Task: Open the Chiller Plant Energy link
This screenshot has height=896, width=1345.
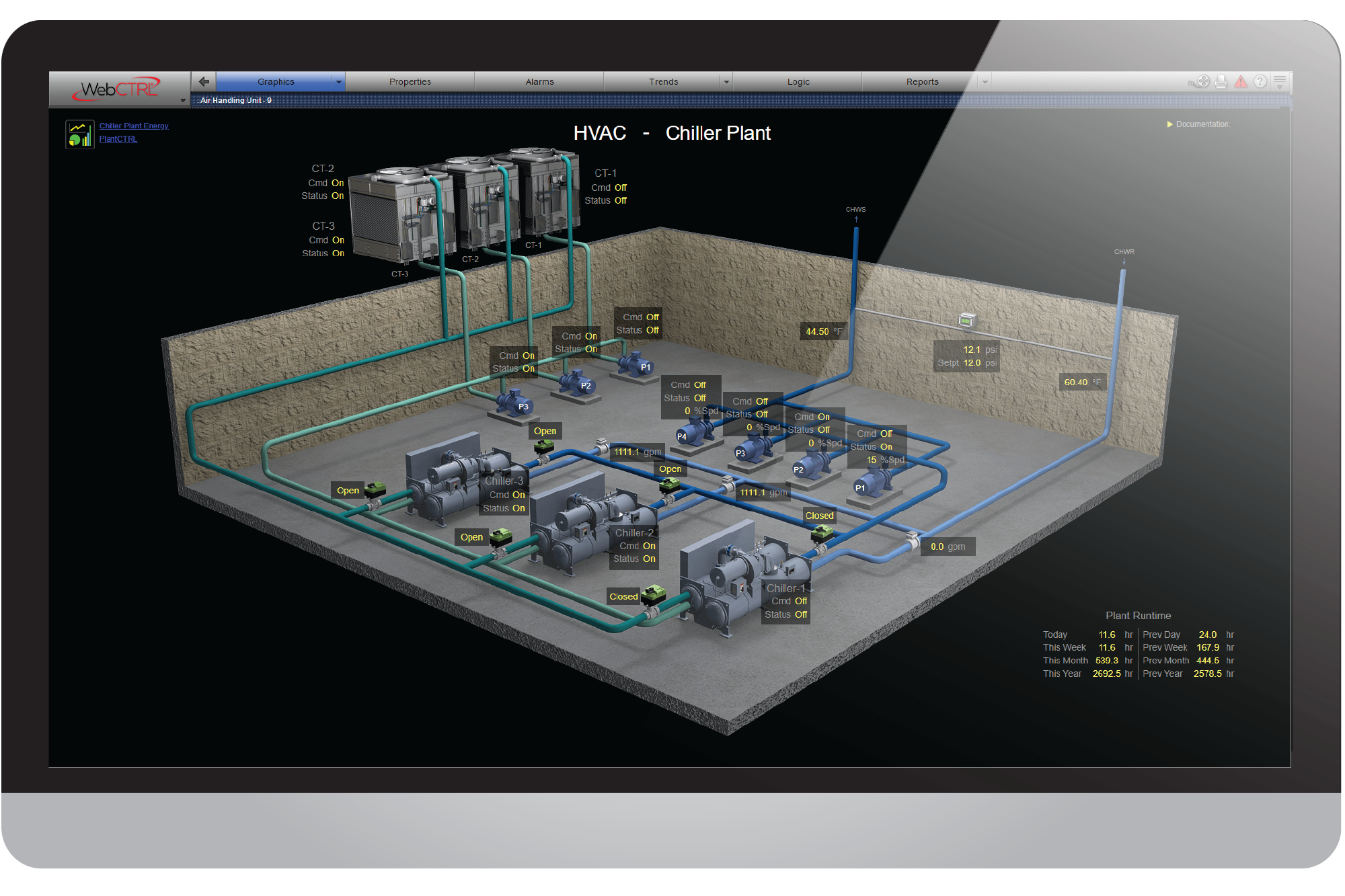Action: click(134, 126)
